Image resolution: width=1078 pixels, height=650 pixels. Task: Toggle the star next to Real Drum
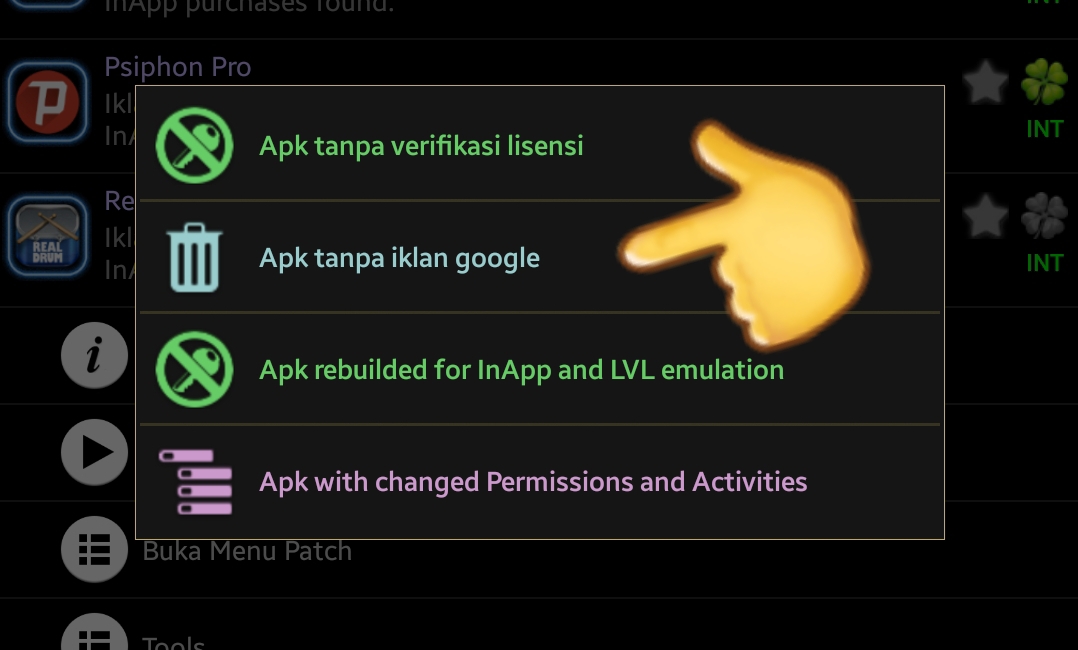(x=985, y=215)
